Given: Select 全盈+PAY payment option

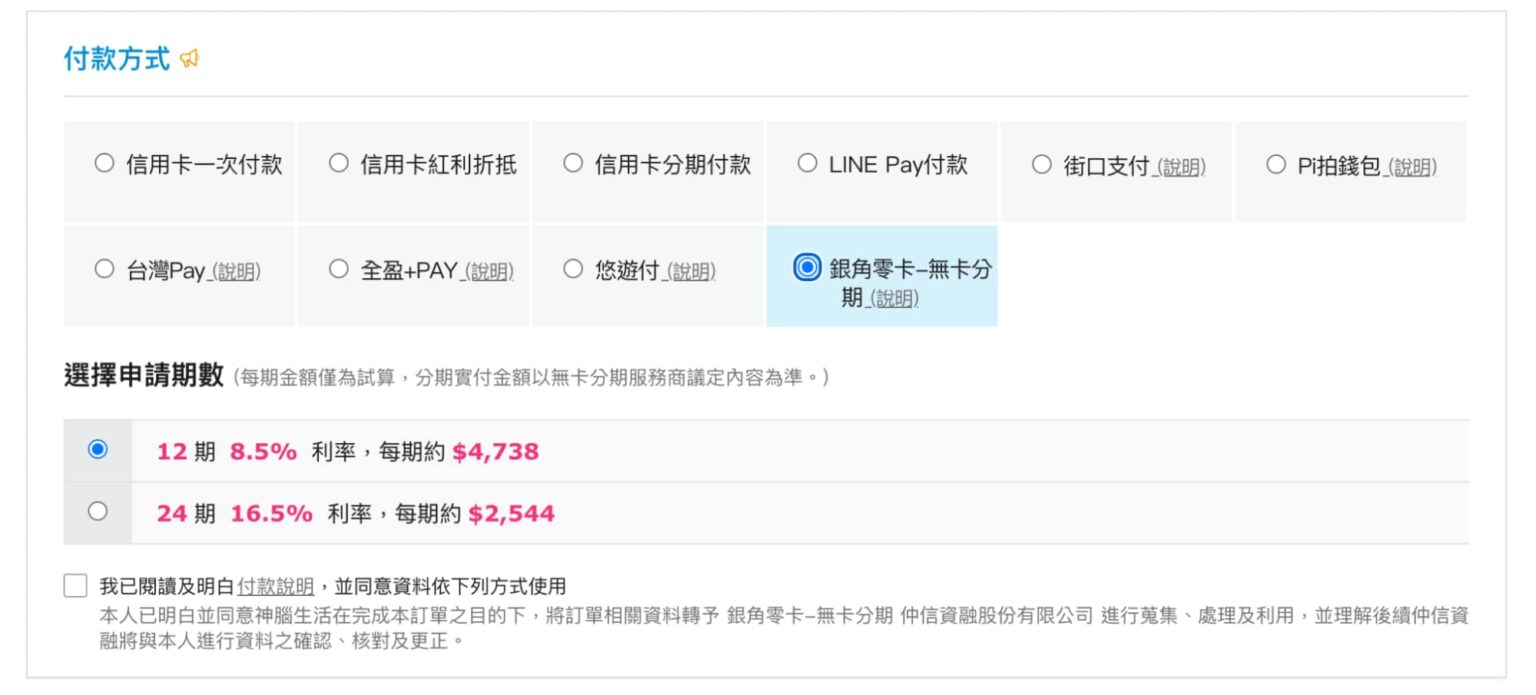Looking at the screenshot, I should tap(337, 268).
